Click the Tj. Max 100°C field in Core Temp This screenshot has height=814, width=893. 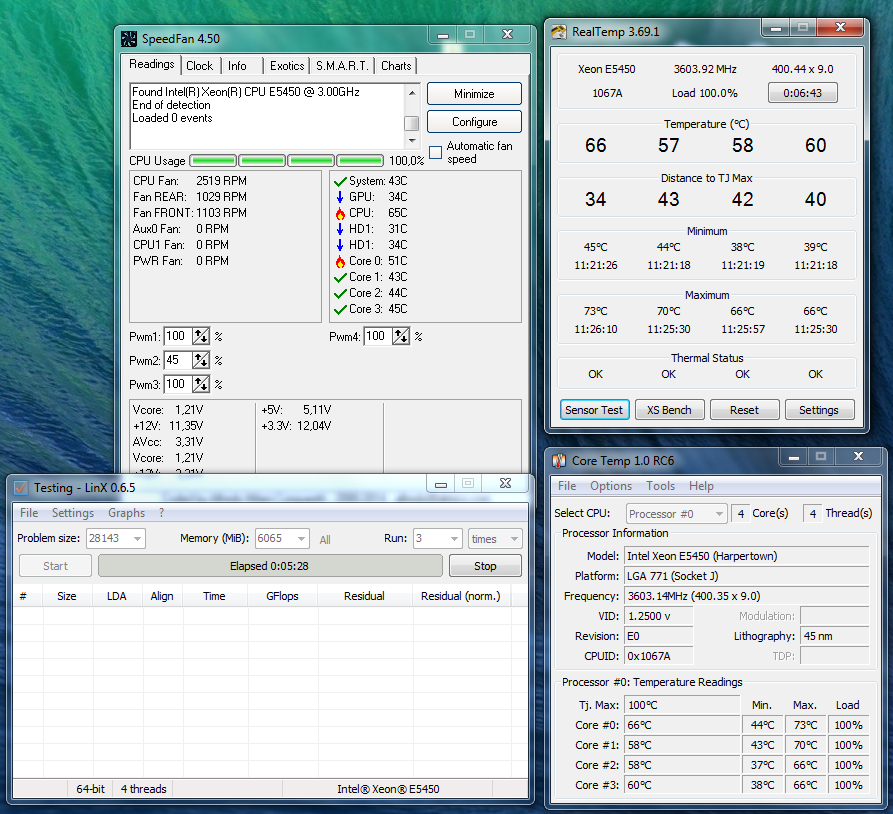pos(682,705)
